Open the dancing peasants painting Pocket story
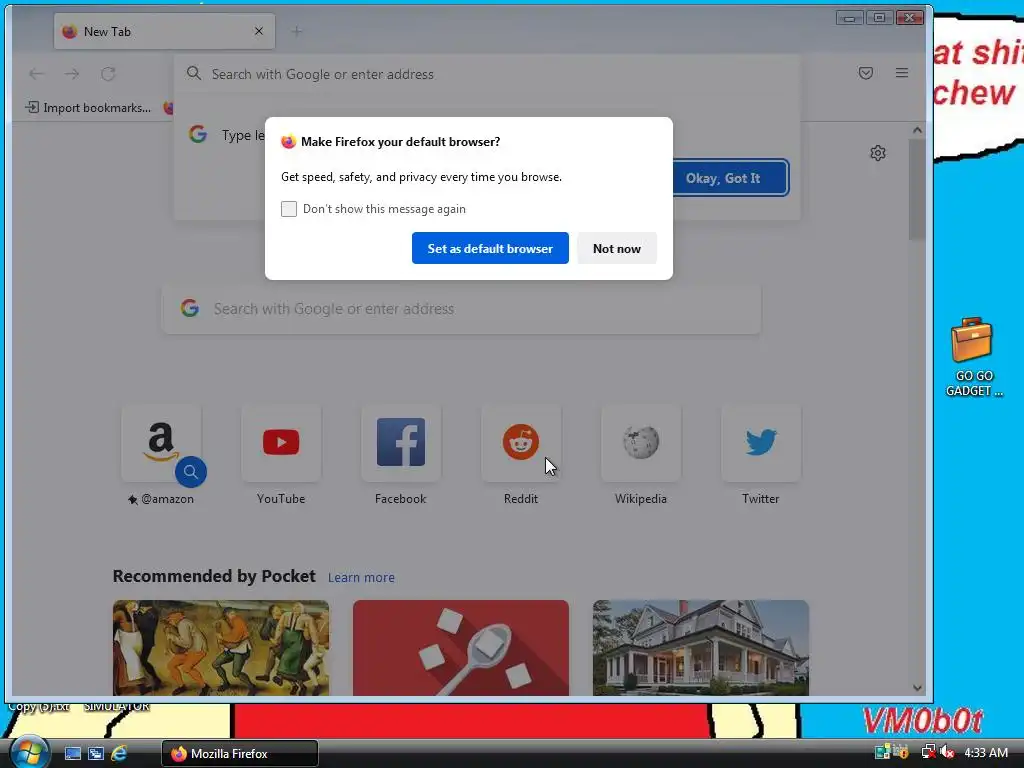Viewport: 1024px width, 768px height. click(221, 648)
